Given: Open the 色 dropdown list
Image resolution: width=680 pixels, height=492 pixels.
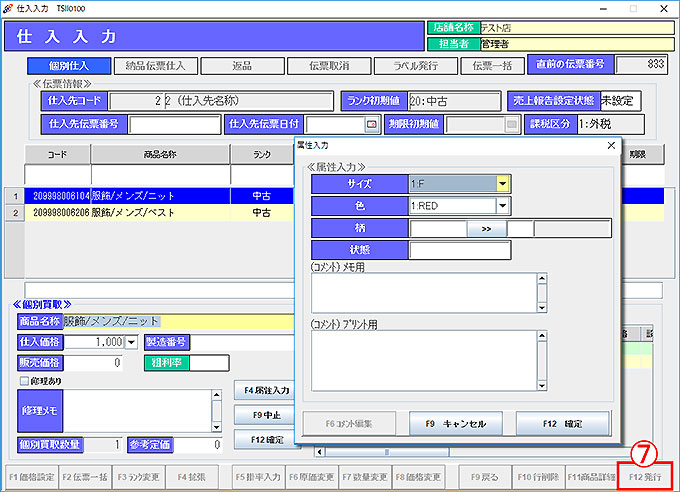Looking at the screenshot, I should (503, 206).
